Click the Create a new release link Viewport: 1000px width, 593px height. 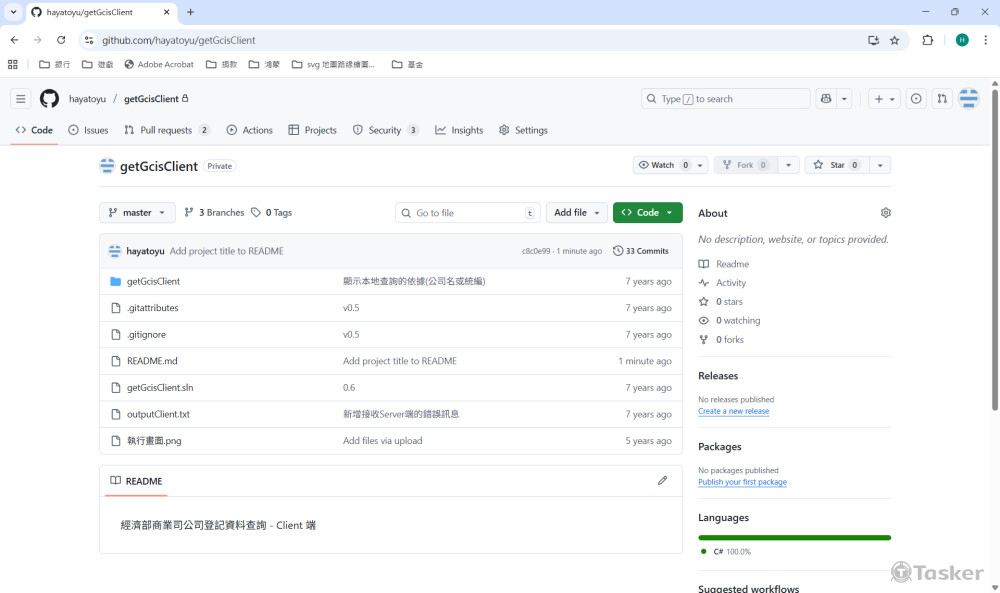(x=733, y=411)
